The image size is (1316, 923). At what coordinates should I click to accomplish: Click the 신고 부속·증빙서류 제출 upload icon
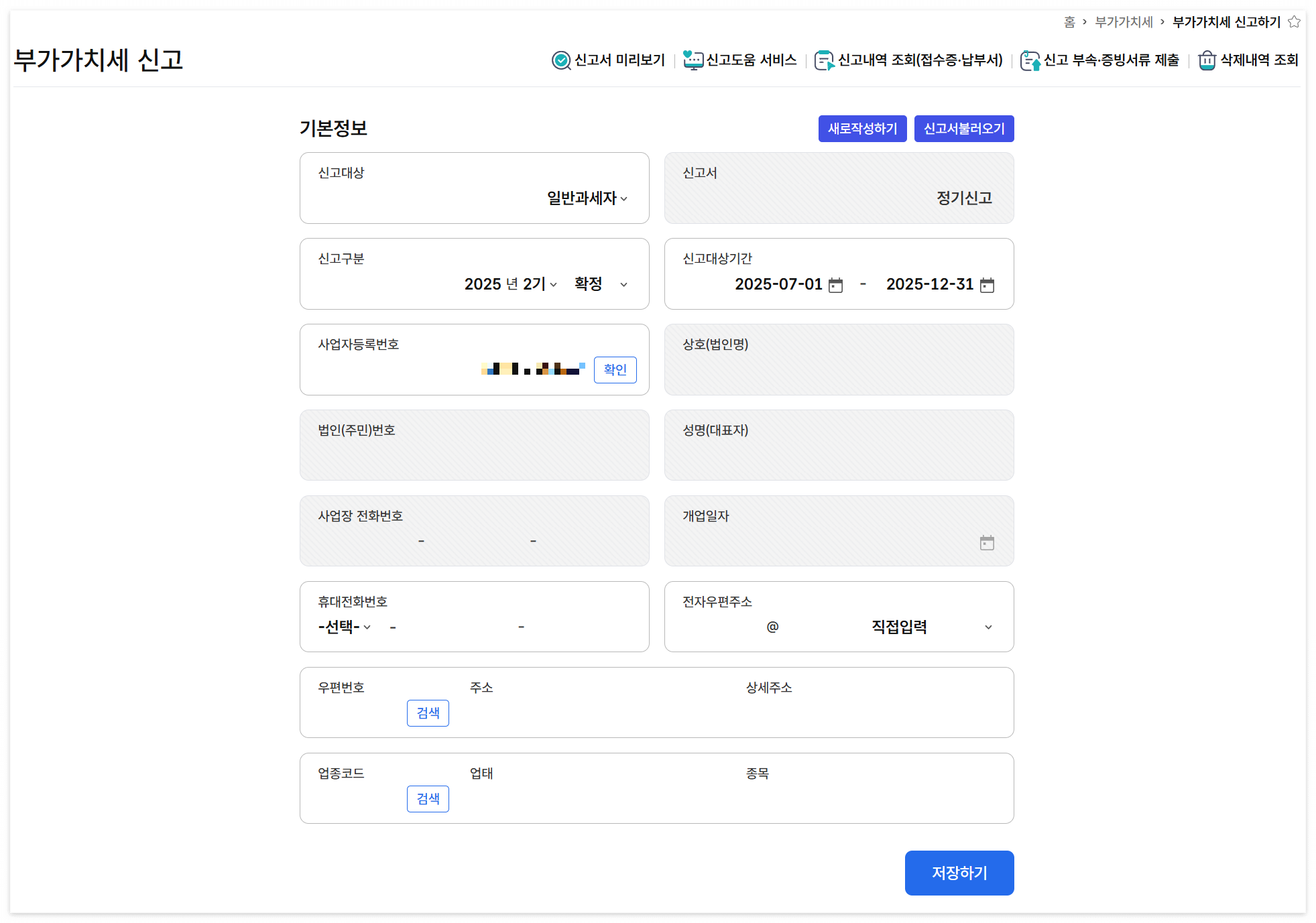(x=1029, y=60)
